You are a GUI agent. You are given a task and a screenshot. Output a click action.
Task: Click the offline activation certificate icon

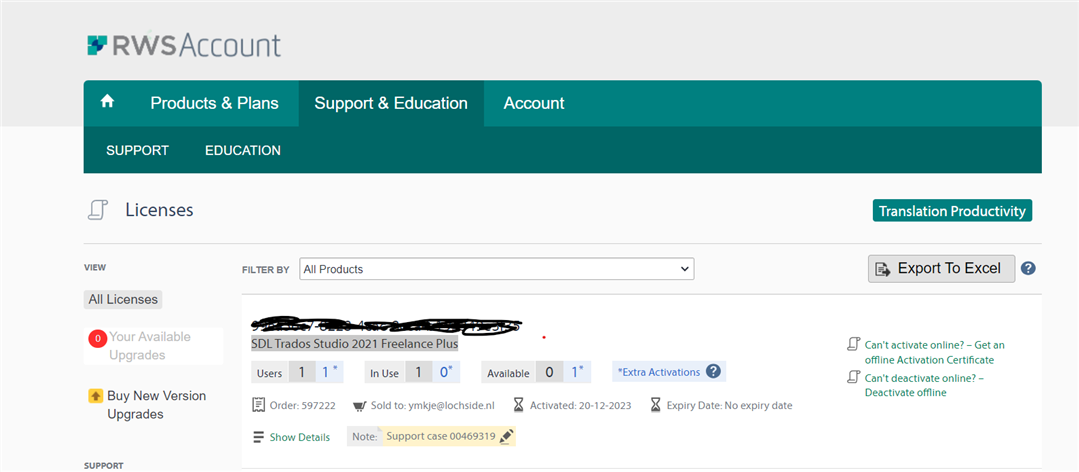coord(853,343)
